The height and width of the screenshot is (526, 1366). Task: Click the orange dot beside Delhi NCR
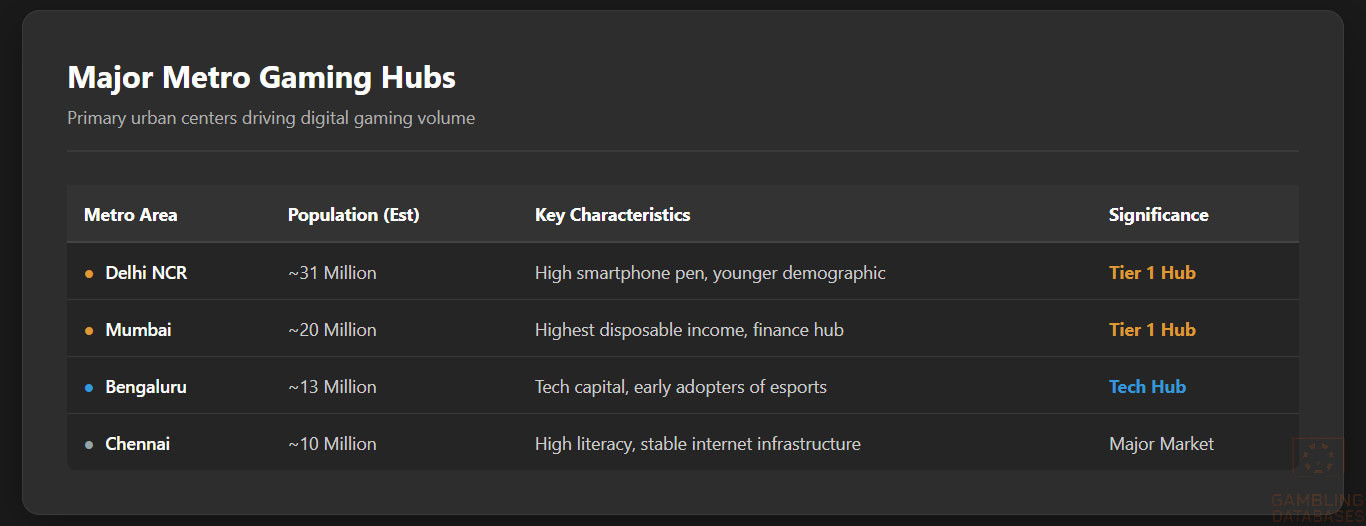pos(89,273)
